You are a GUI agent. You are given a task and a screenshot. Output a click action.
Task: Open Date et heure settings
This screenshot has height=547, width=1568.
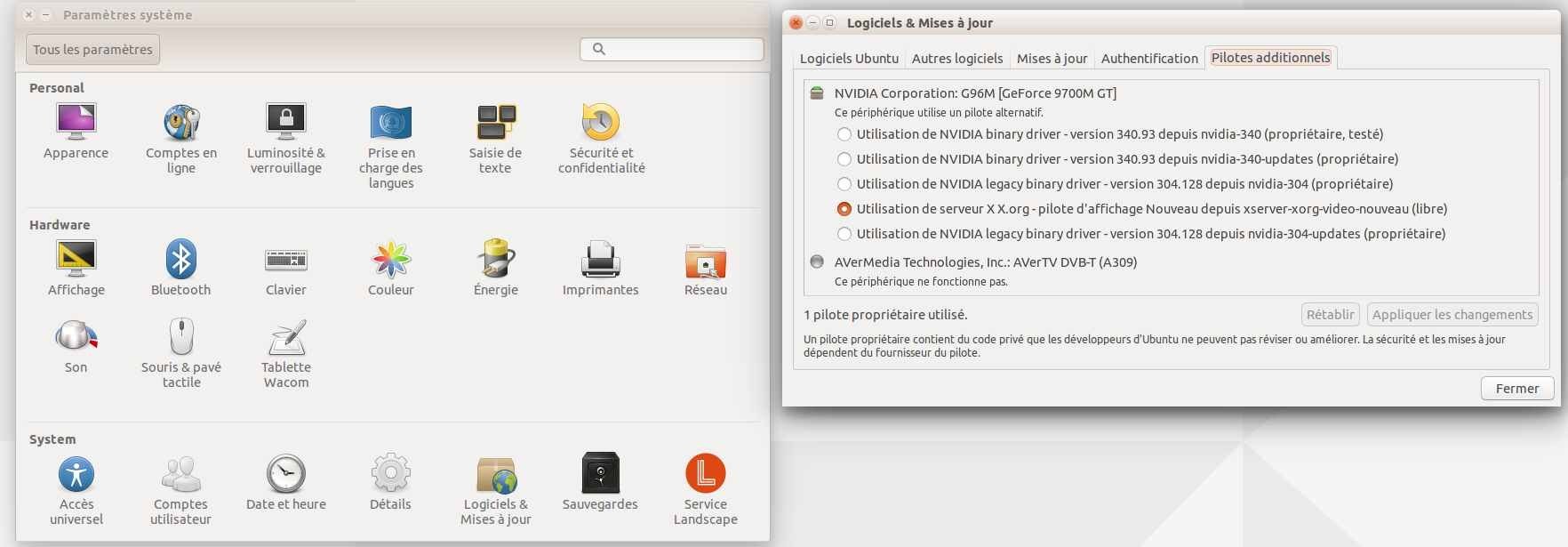[x=286, y=474]
